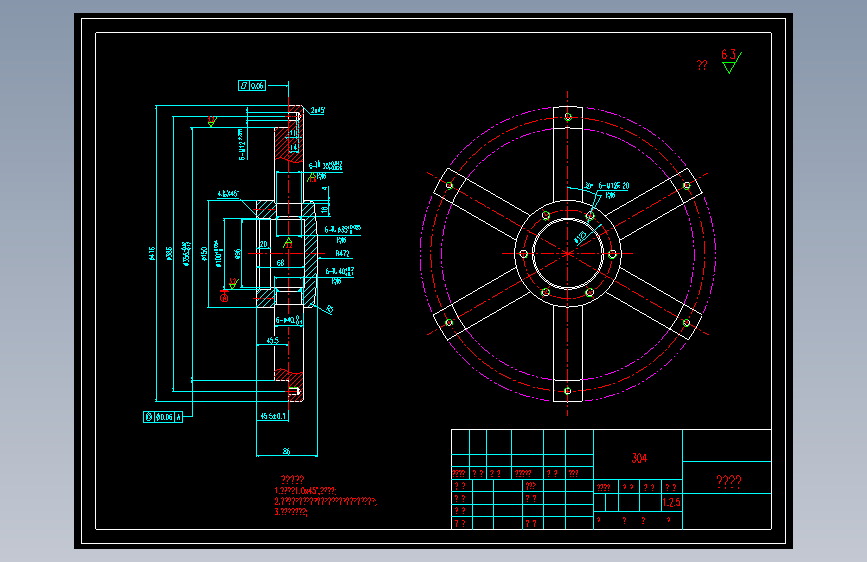This screenshot has width=867, height=562.
Task: Select the 6.3 surface roughness symbol
Action: point(731,61)
